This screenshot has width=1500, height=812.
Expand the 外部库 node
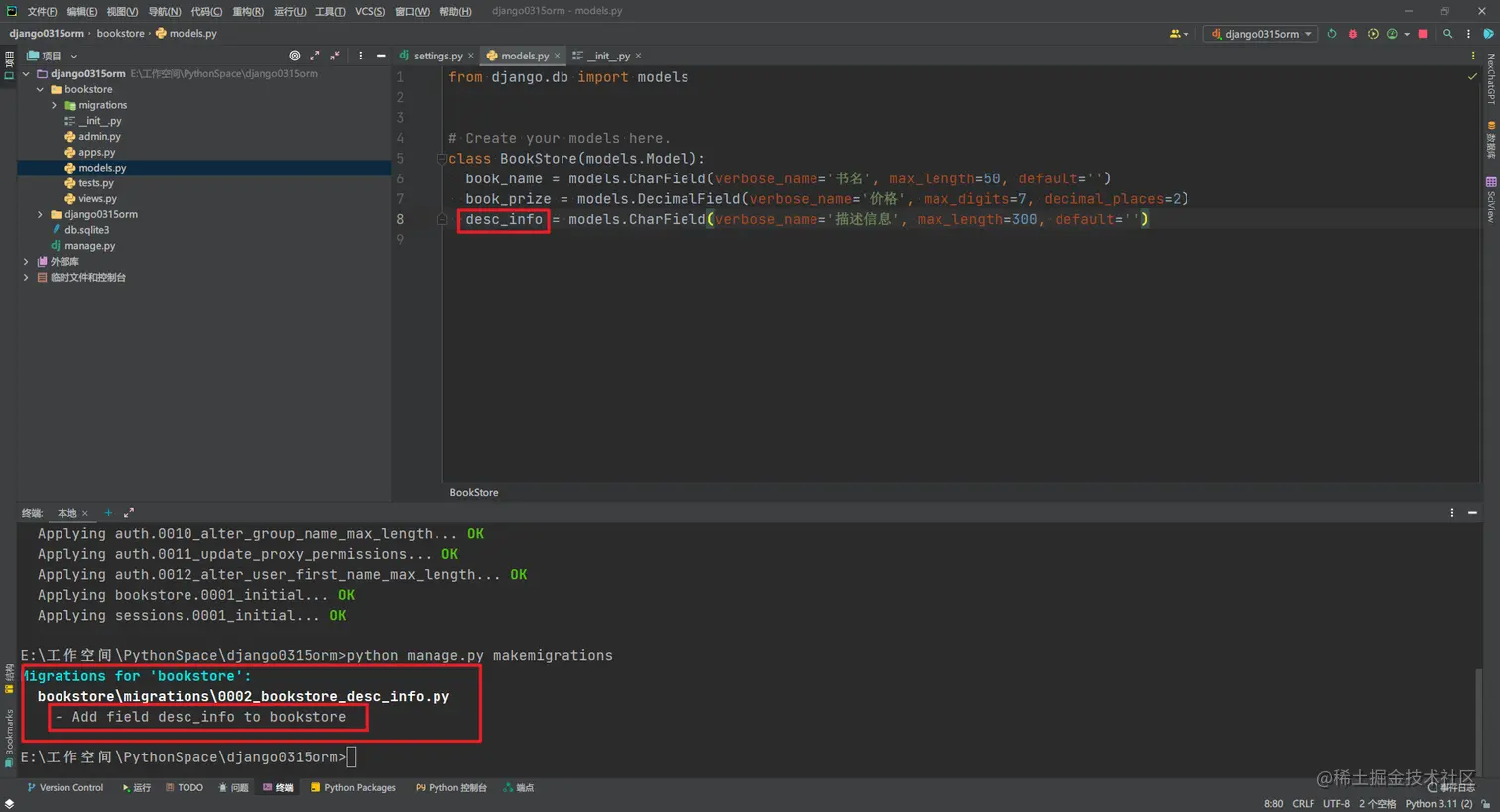pos(27,261)
